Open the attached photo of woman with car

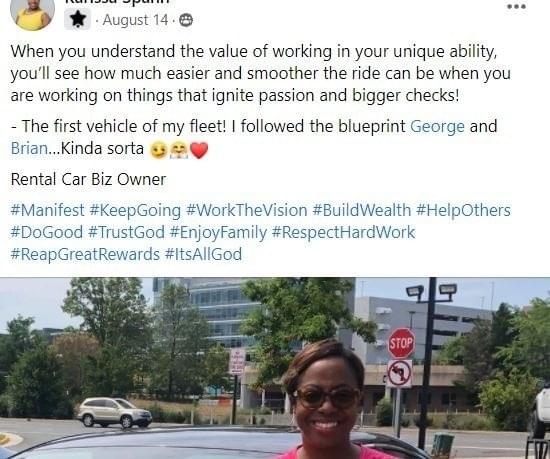[275, 368]
